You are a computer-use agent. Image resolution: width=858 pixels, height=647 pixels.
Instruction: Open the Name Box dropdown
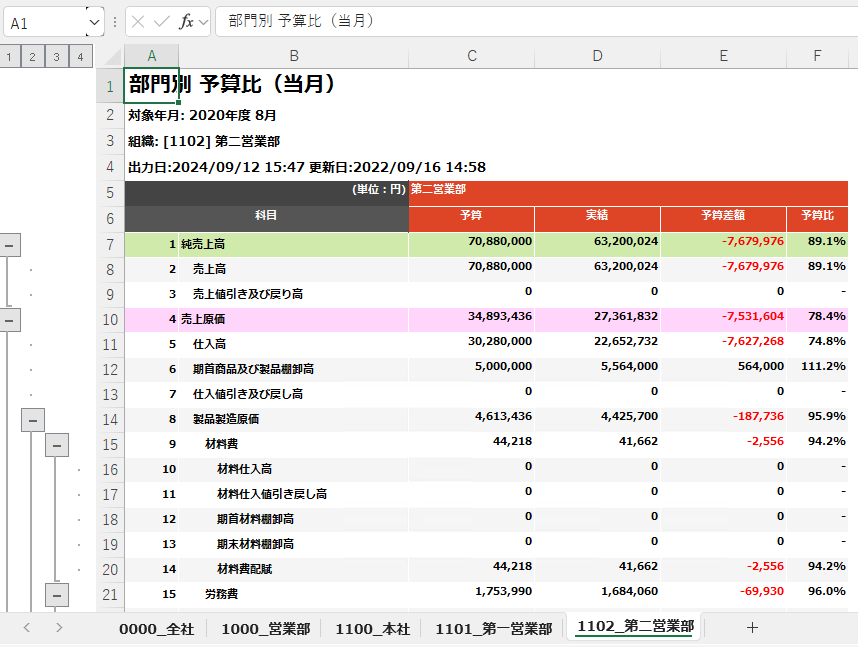[x=94, y=20]
